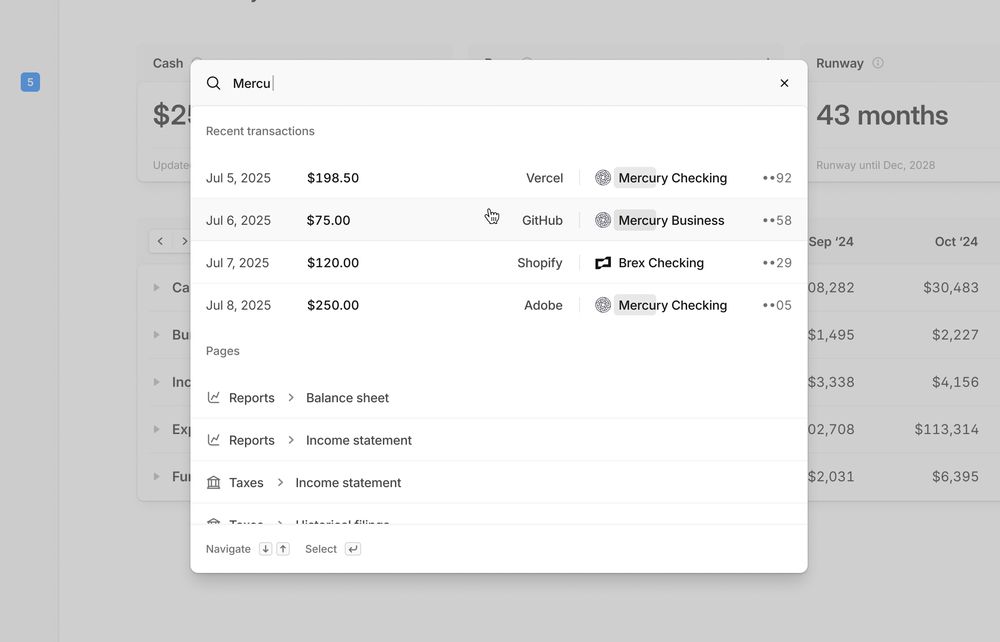This screenshot has width=1000, height=642.
Task: Click Brex logo icon in Shopify row
Action: pyautogui.click(x=603, y=263)
